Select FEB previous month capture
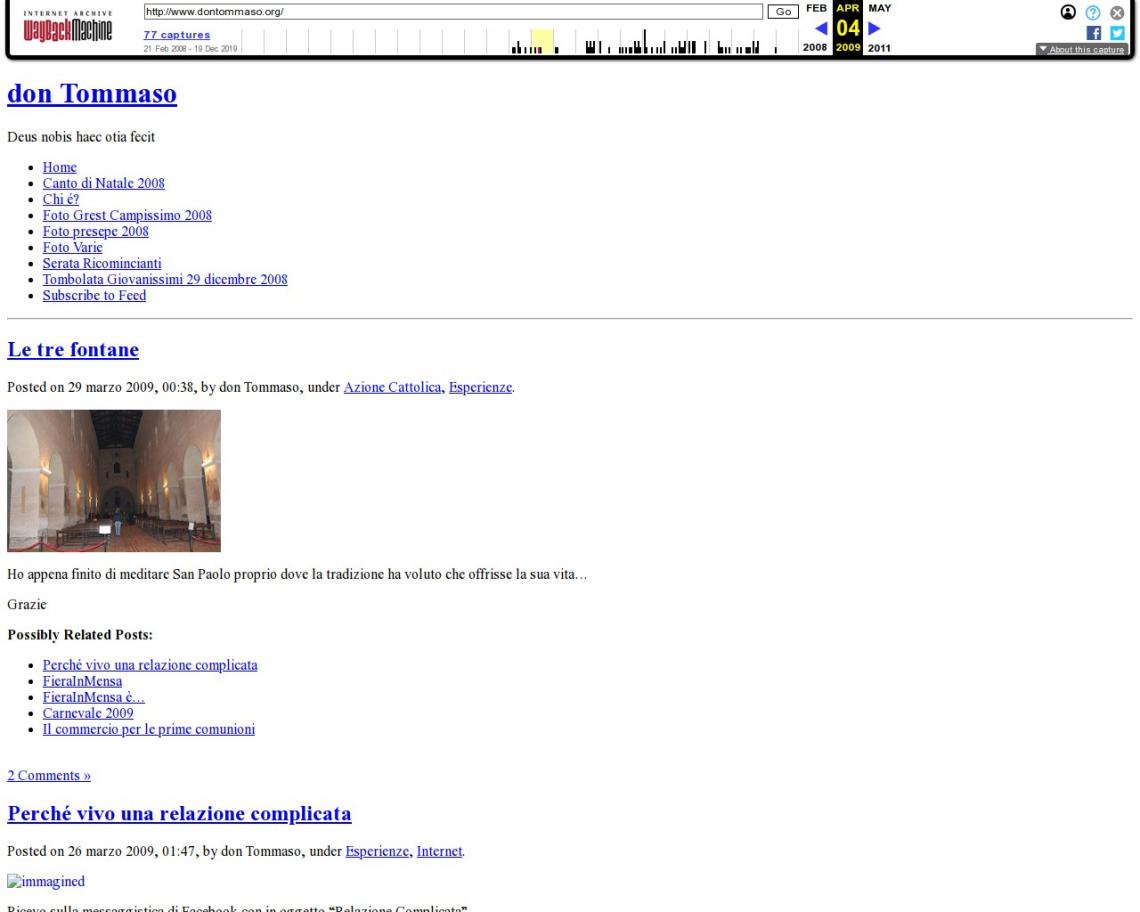Screen dimensions: 1140x912 click(816, 8)
